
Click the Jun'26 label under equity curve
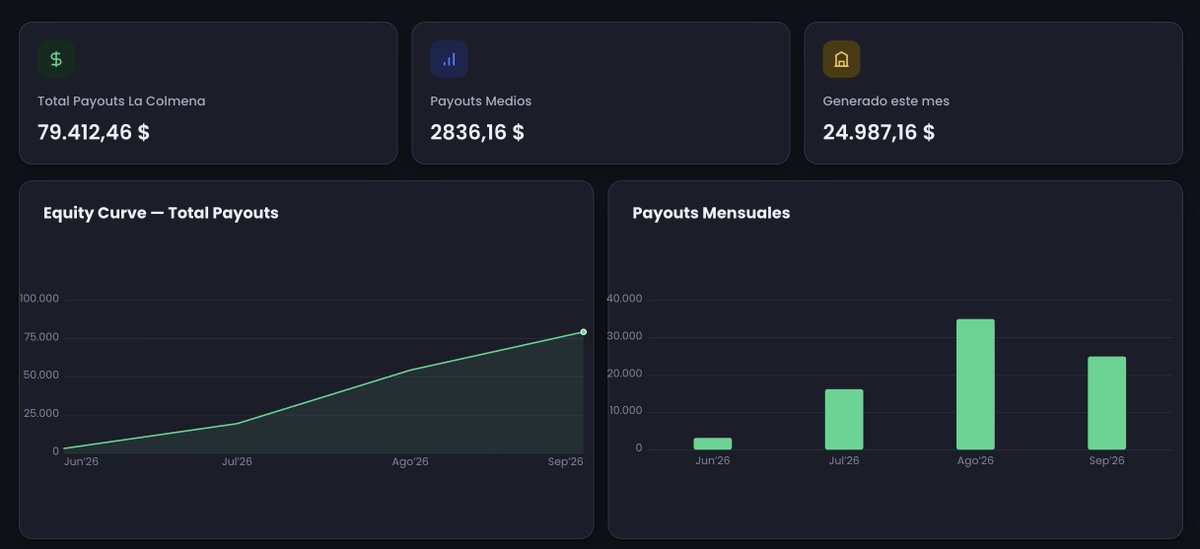(x=81, y=461)
